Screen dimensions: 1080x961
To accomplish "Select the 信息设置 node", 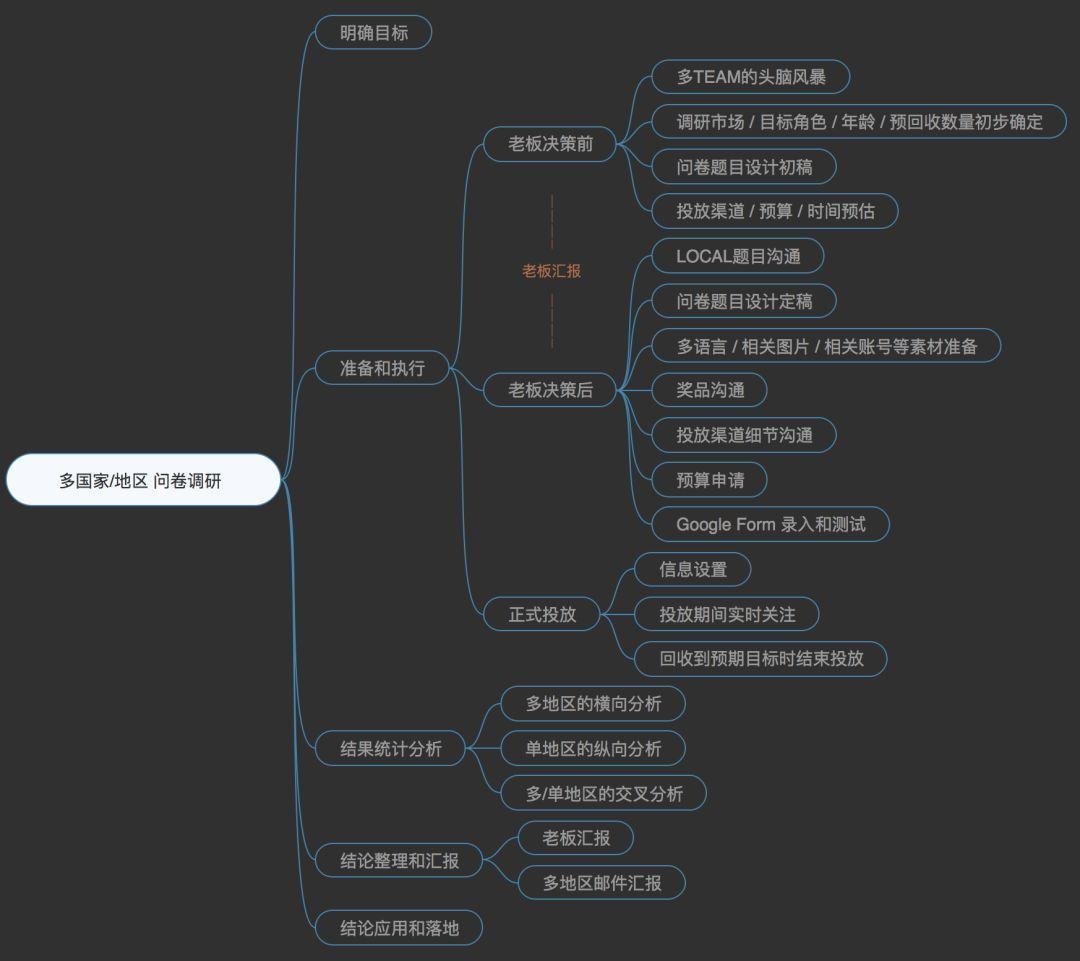I will (x=692, y=569).
